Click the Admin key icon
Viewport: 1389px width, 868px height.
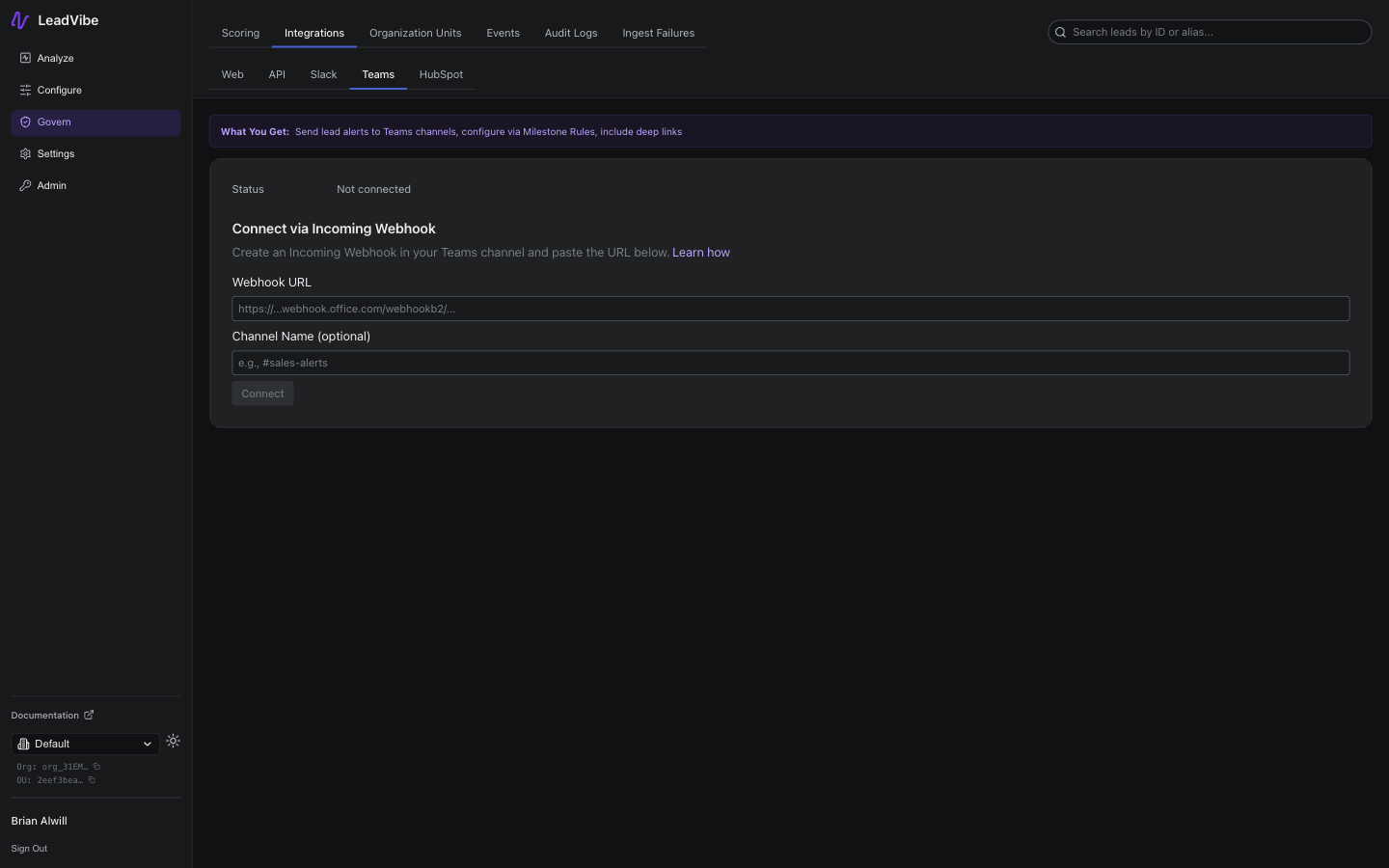(25, 185)
